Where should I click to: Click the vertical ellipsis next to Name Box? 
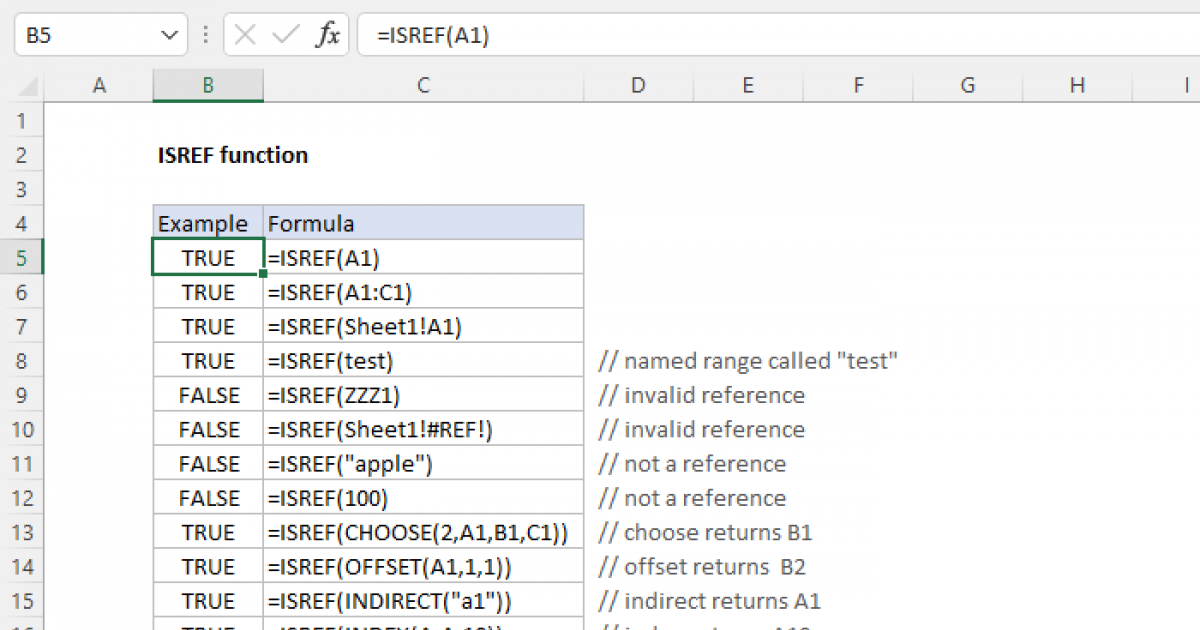click(204, 34)
